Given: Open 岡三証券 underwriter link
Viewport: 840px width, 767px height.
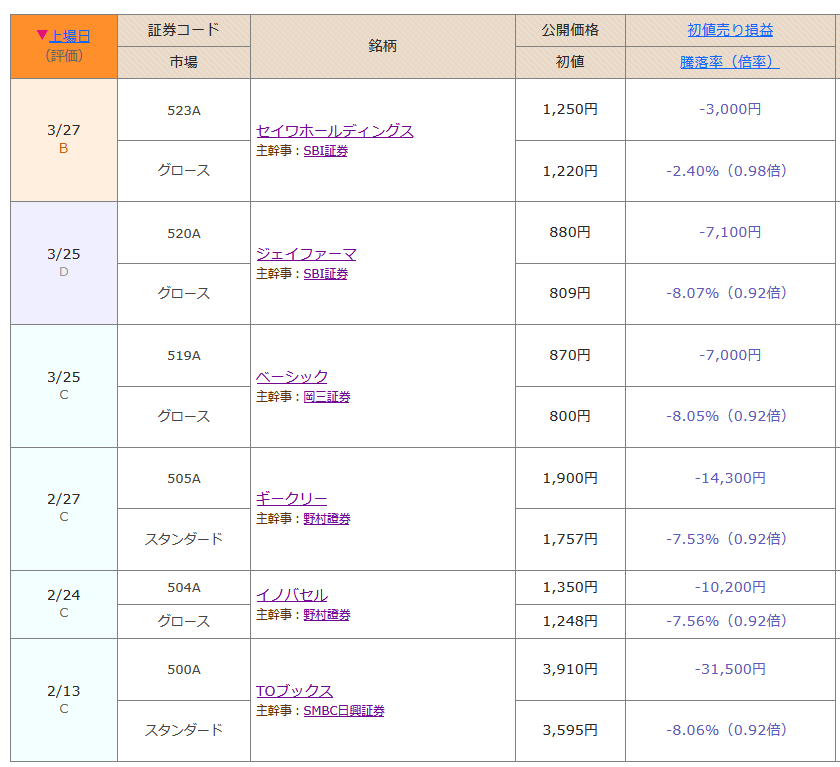Looking at the screenshot, I should click(327, 396).
